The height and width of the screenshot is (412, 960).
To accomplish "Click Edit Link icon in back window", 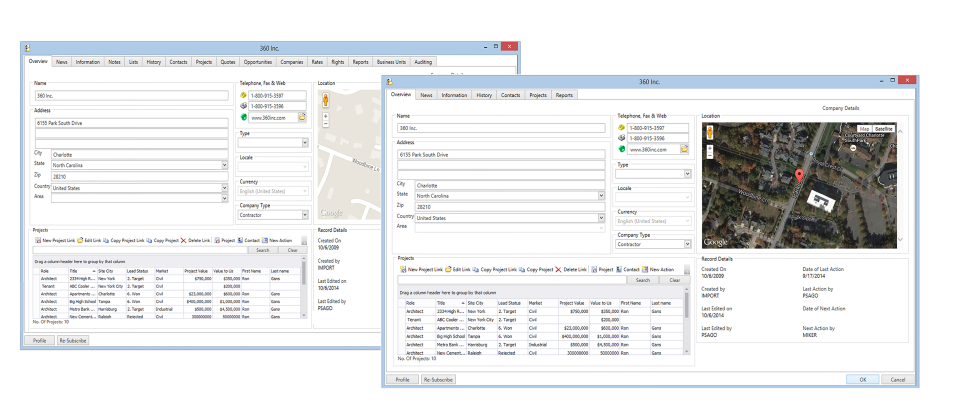I will click(80, 241).
